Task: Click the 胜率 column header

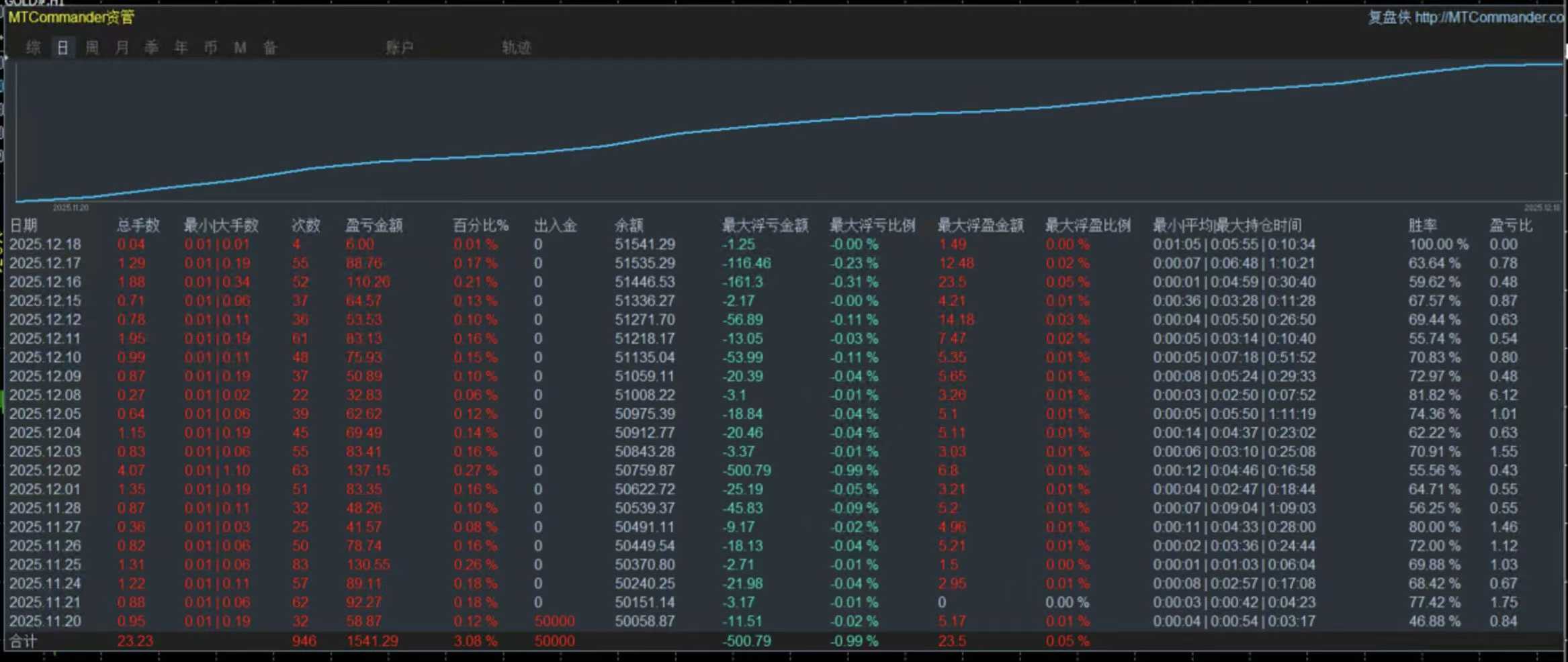Action: tap(1423, 226)
